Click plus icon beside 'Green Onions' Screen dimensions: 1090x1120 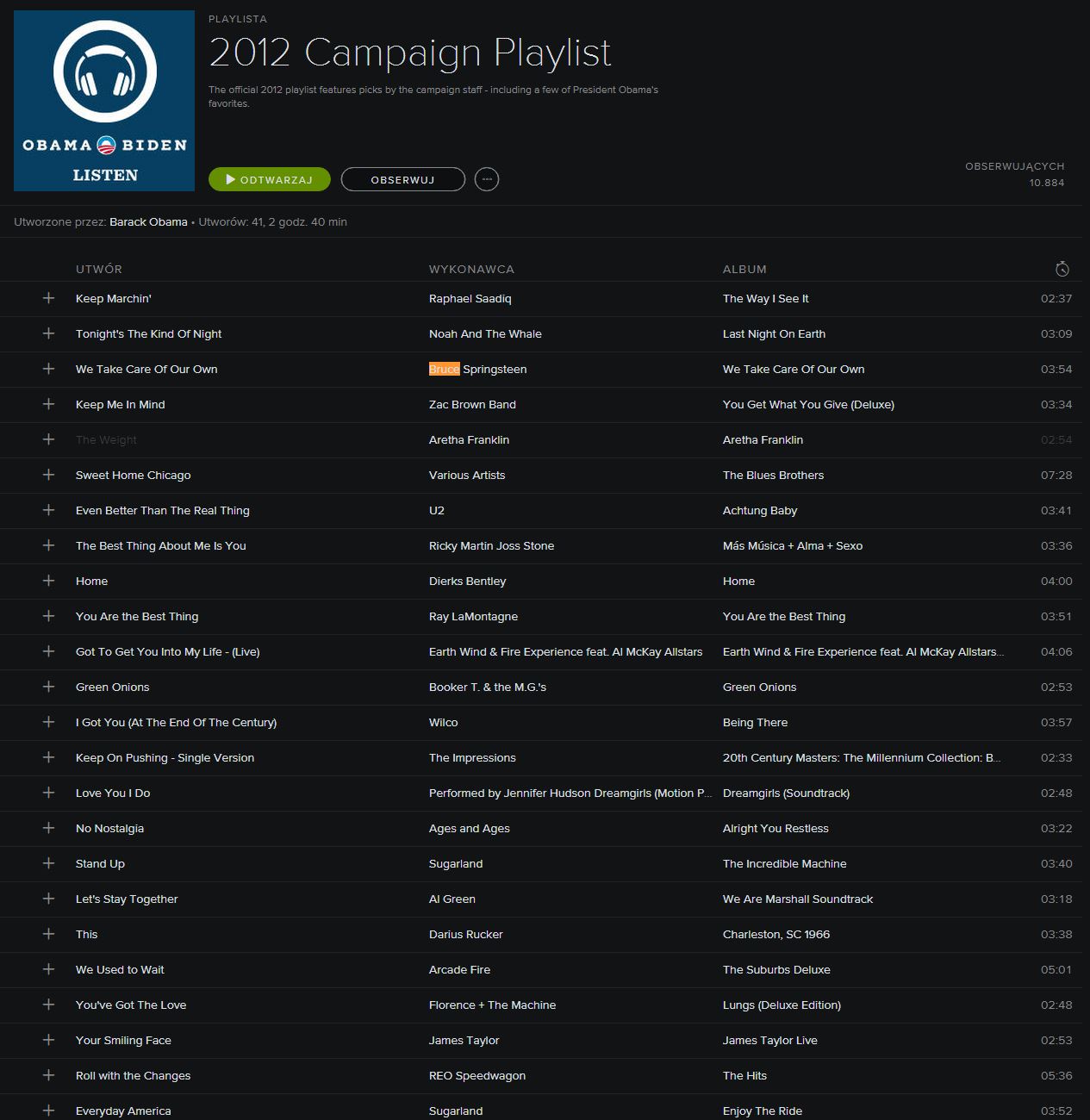(48, 687)
